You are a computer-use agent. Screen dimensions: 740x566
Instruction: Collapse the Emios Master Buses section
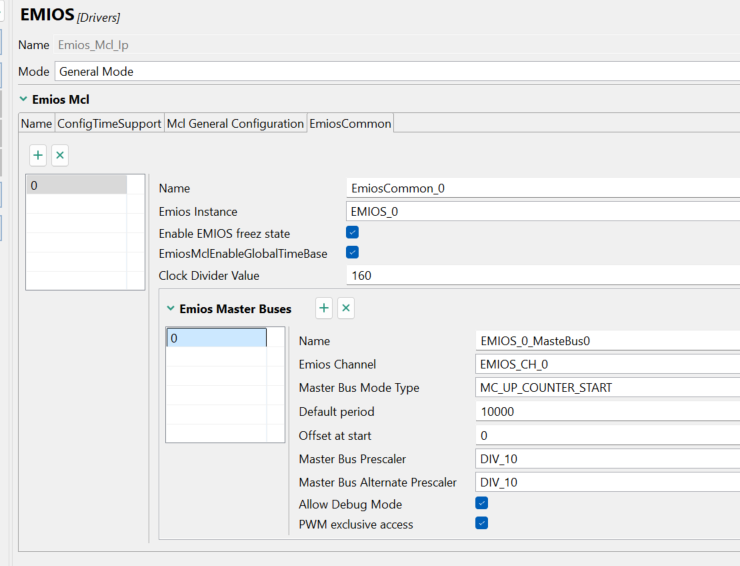point(171,309)
